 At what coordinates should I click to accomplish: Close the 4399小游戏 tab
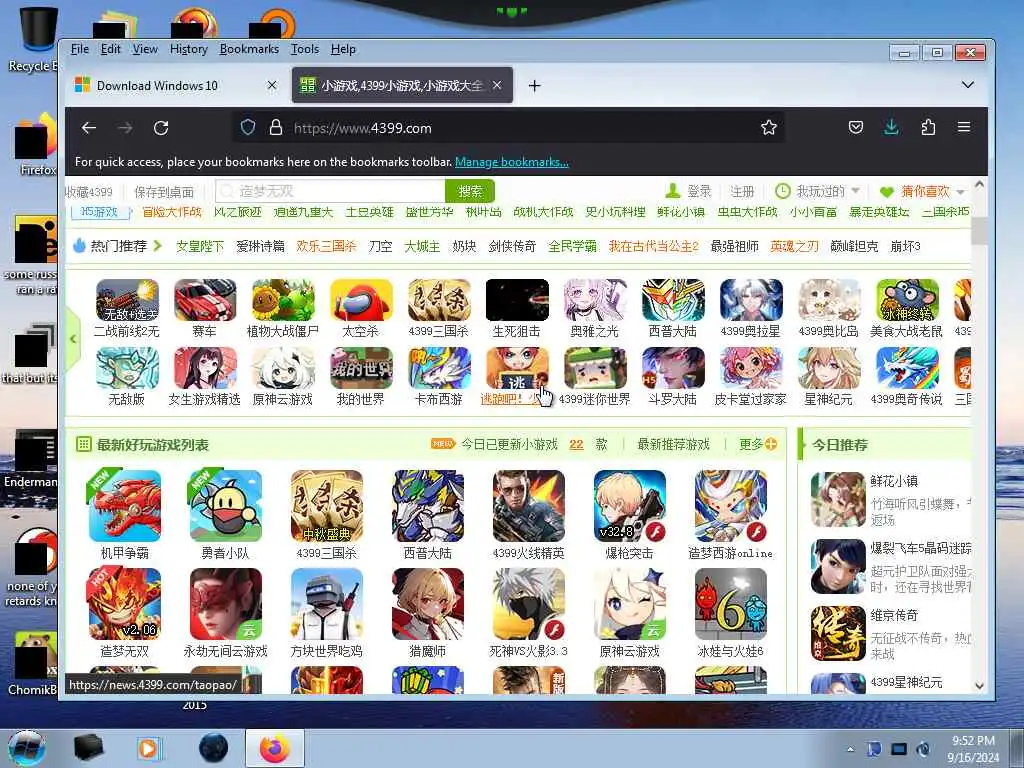pyautogui.click(x=497, y=86)
